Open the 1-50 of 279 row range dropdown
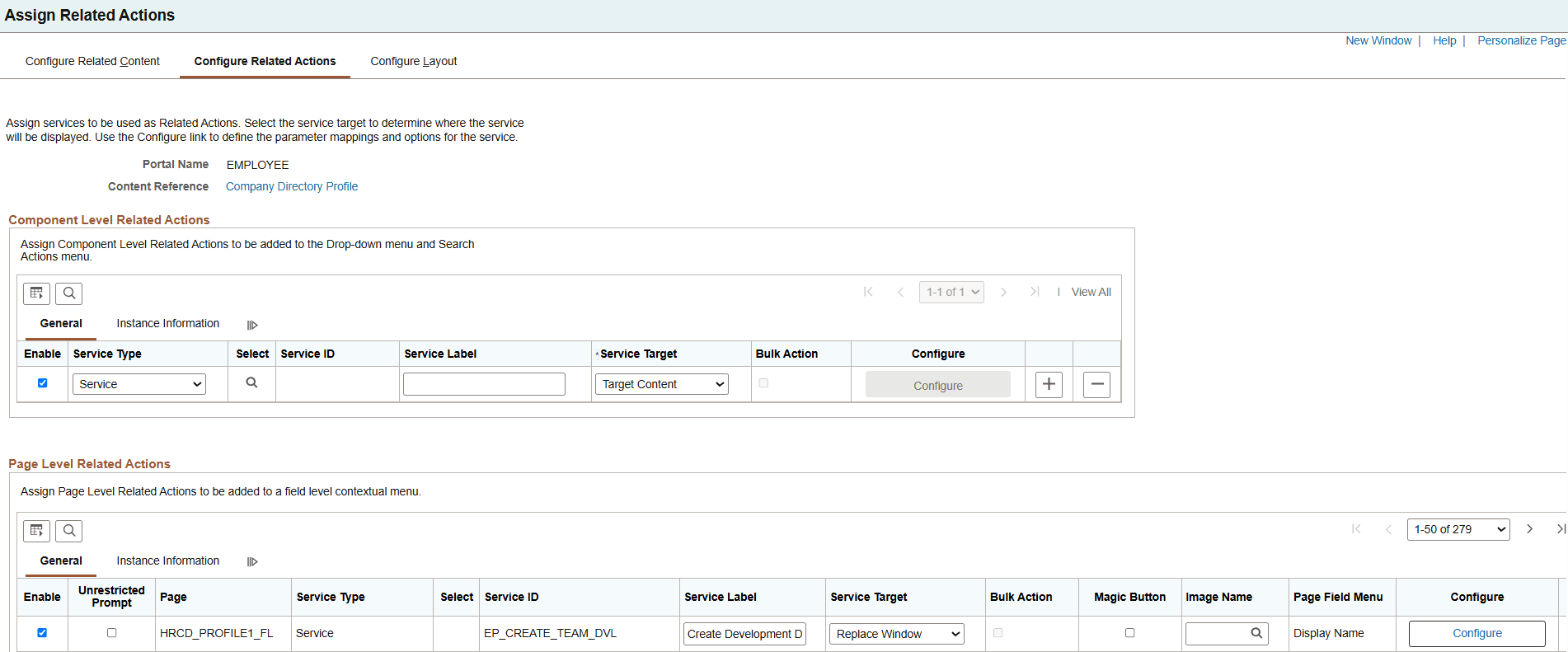 tap(1458, 529)
